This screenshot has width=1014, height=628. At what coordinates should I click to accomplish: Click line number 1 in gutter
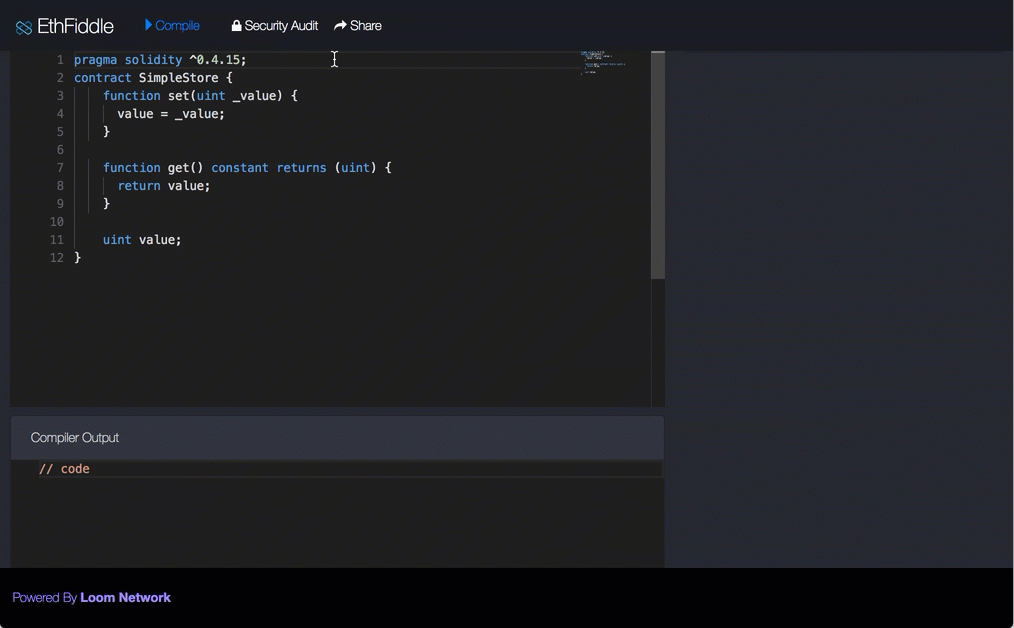point(60,60)
